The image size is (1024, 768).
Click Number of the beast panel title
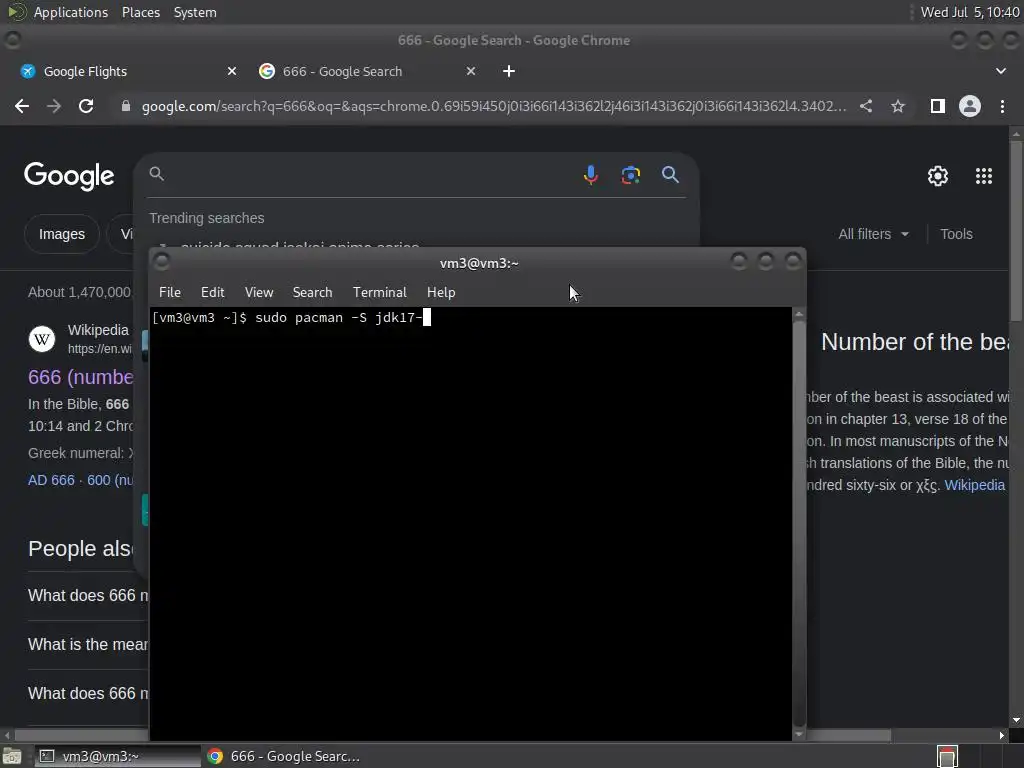pos(915,342)
